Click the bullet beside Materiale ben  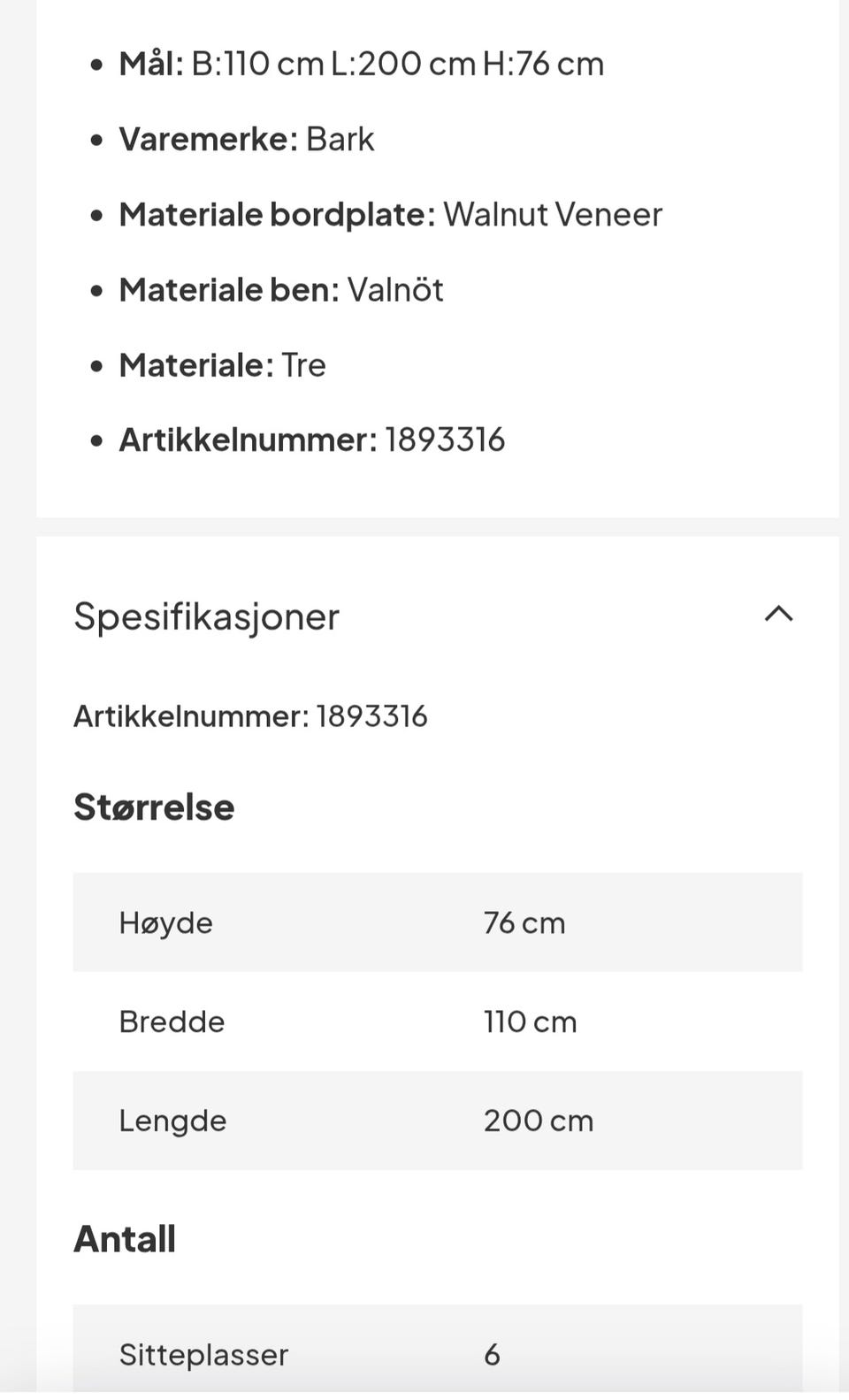[x=96, y=291]
